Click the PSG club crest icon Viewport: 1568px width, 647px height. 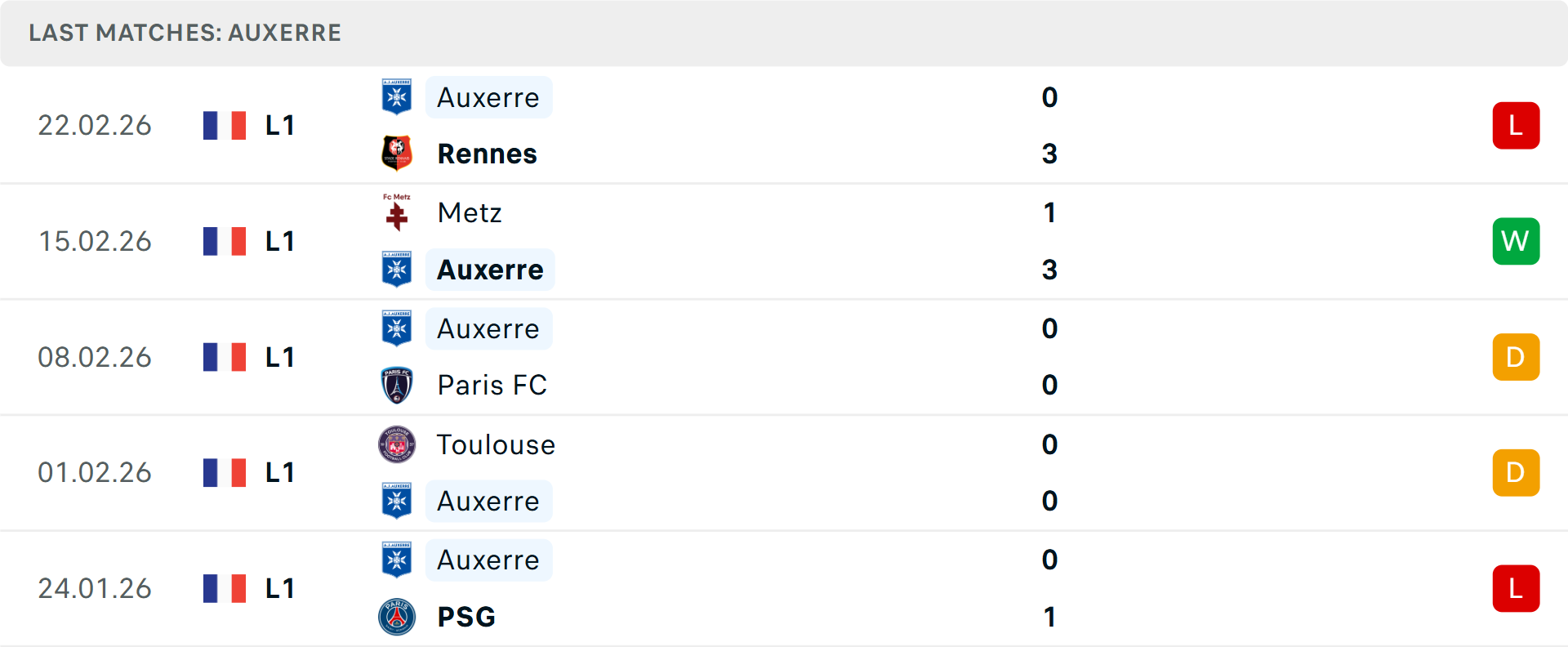(x=397, y=617)
